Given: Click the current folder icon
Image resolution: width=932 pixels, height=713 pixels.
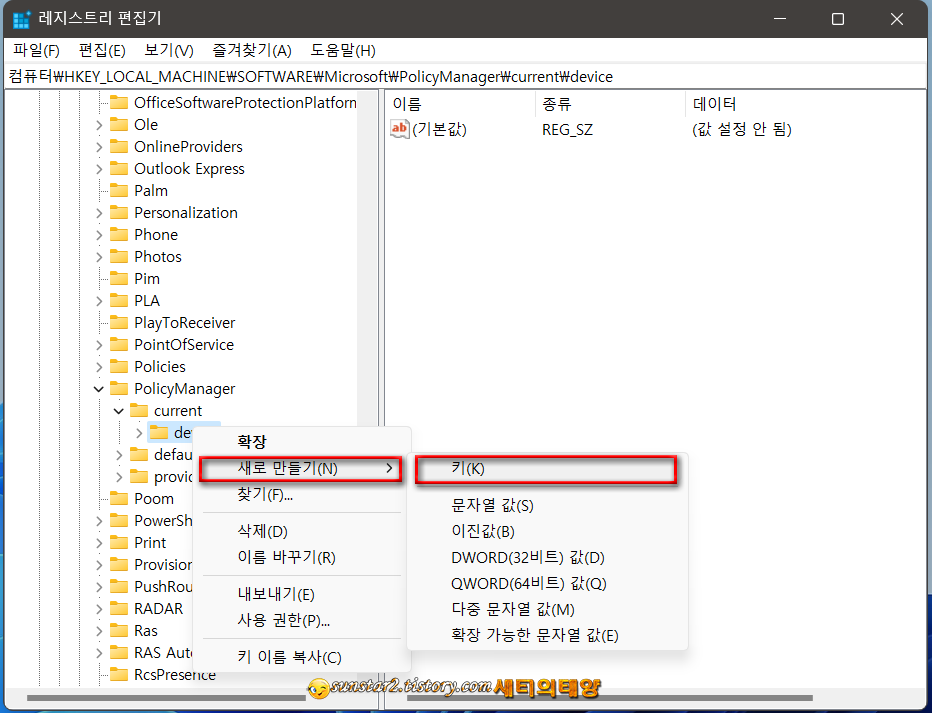Looking at the screenshot, I should coord(140,410).
